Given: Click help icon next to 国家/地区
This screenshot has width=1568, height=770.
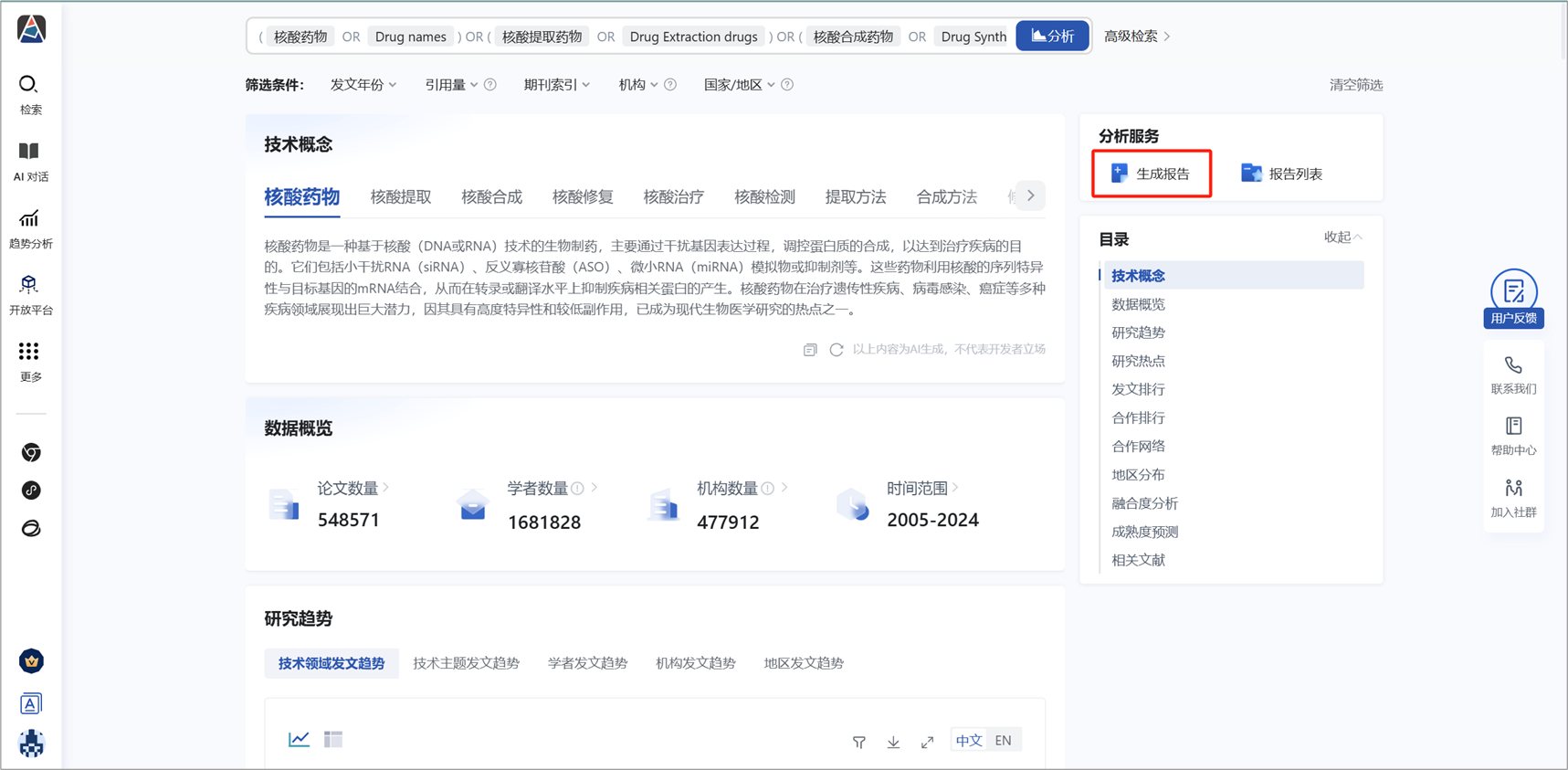Looking at the screenshot, I should (x=787, y=85).
